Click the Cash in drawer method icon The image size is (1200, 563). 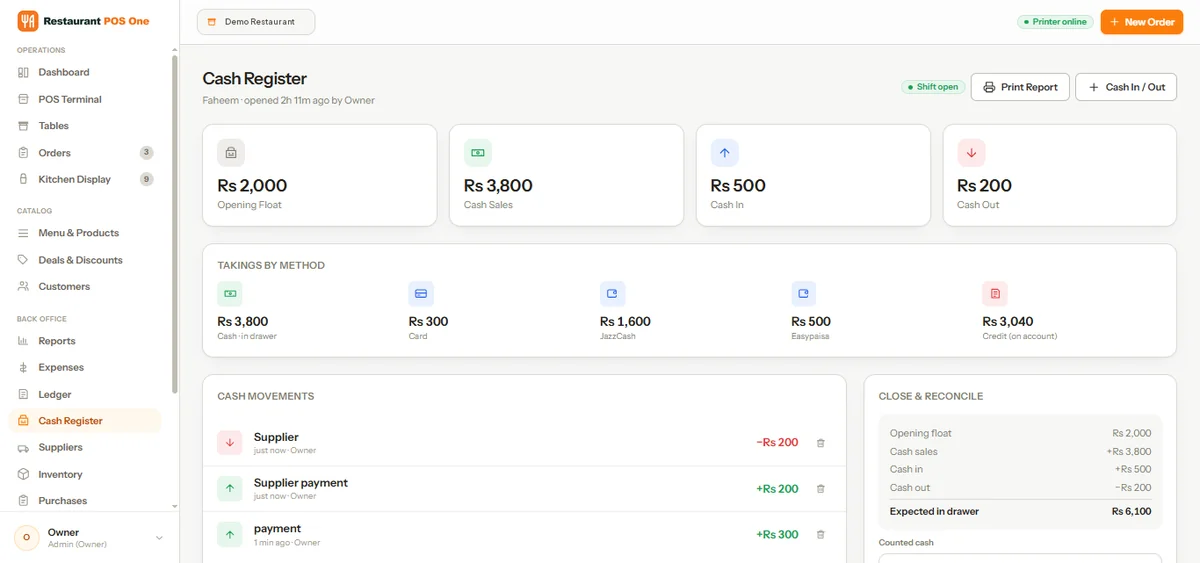(x=230, y=294)
